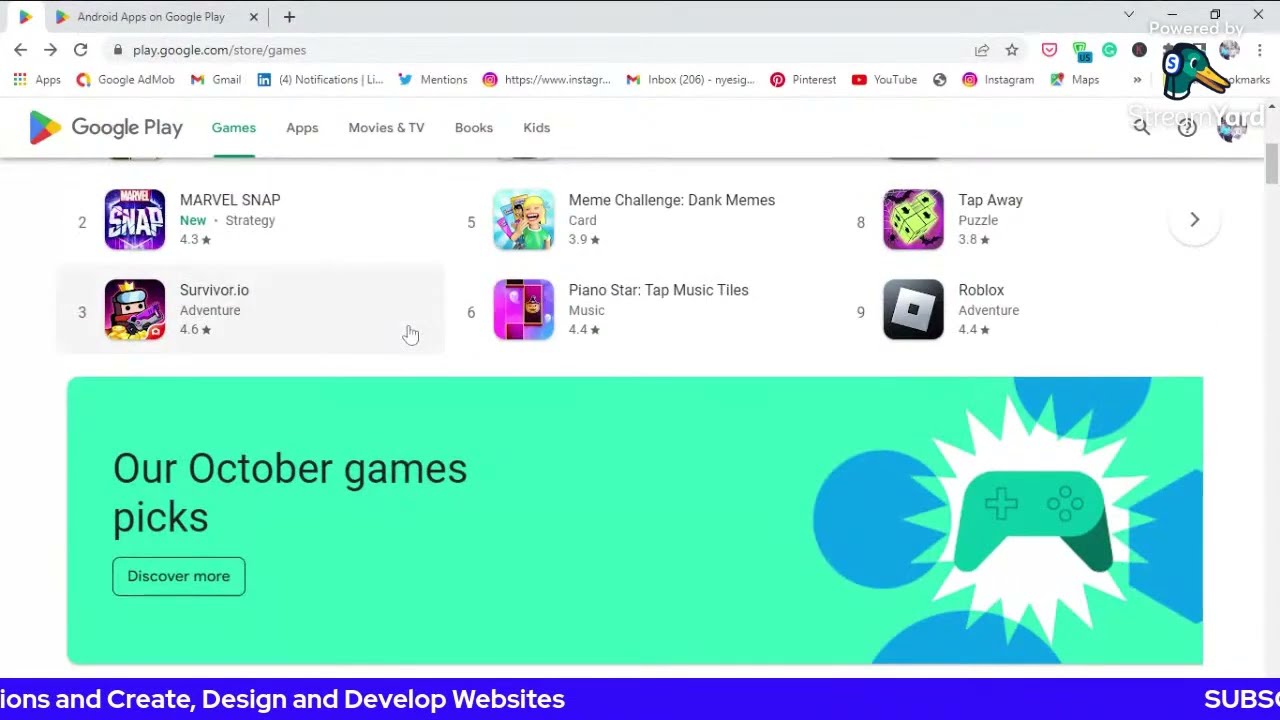Switch to the Books tab
This screenshot has width=1280, height=720.
coord(474,128)
